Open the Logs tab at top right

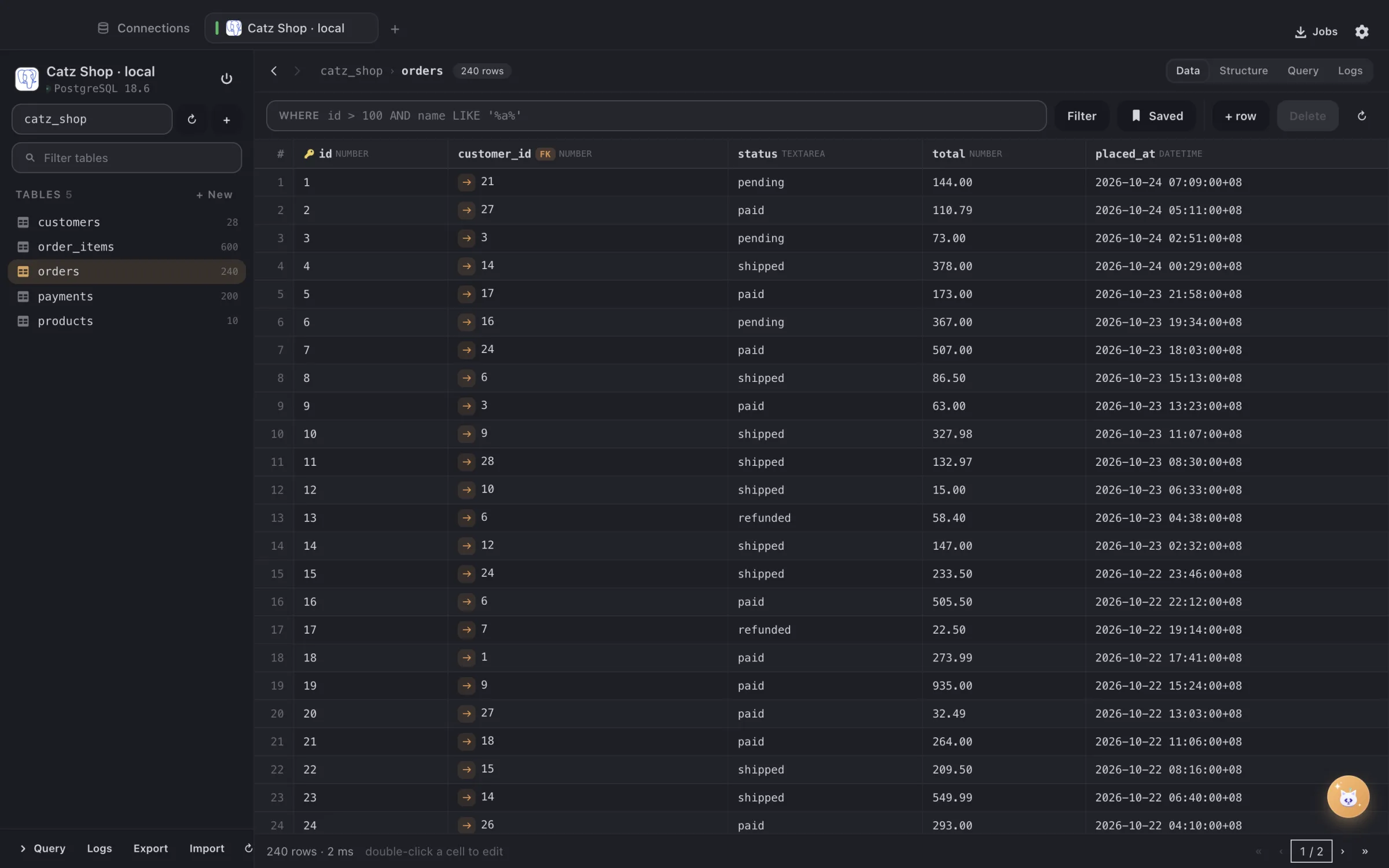(x=1350, y=71)
